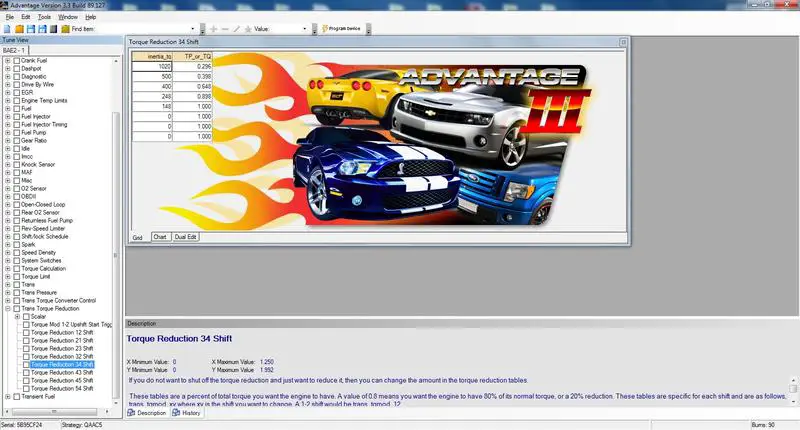
Task: Check the Torque Reduction 12 Shift checkbox
Action: click(x=26, y=333)
